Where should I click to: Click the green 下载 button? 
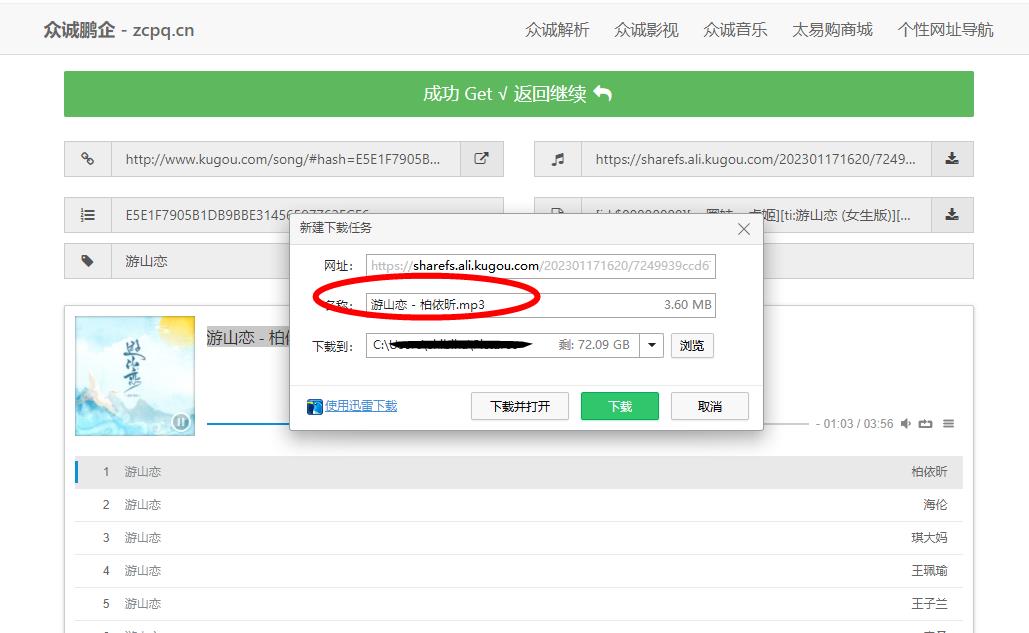pyautogui.click(x=620, y=407)
